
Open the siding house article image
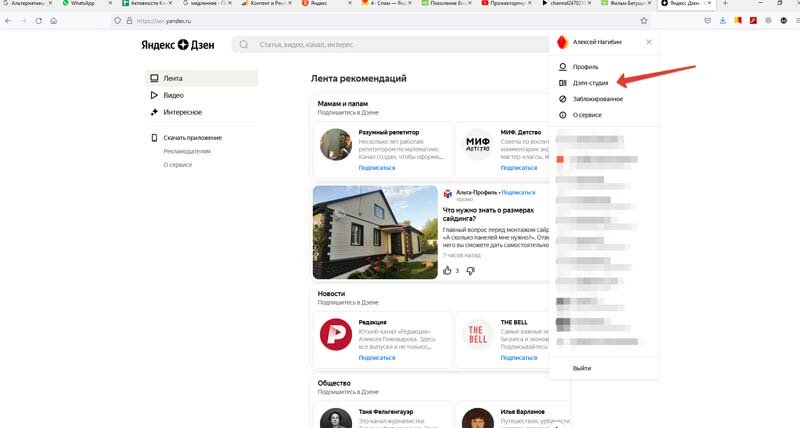[375, 233]
